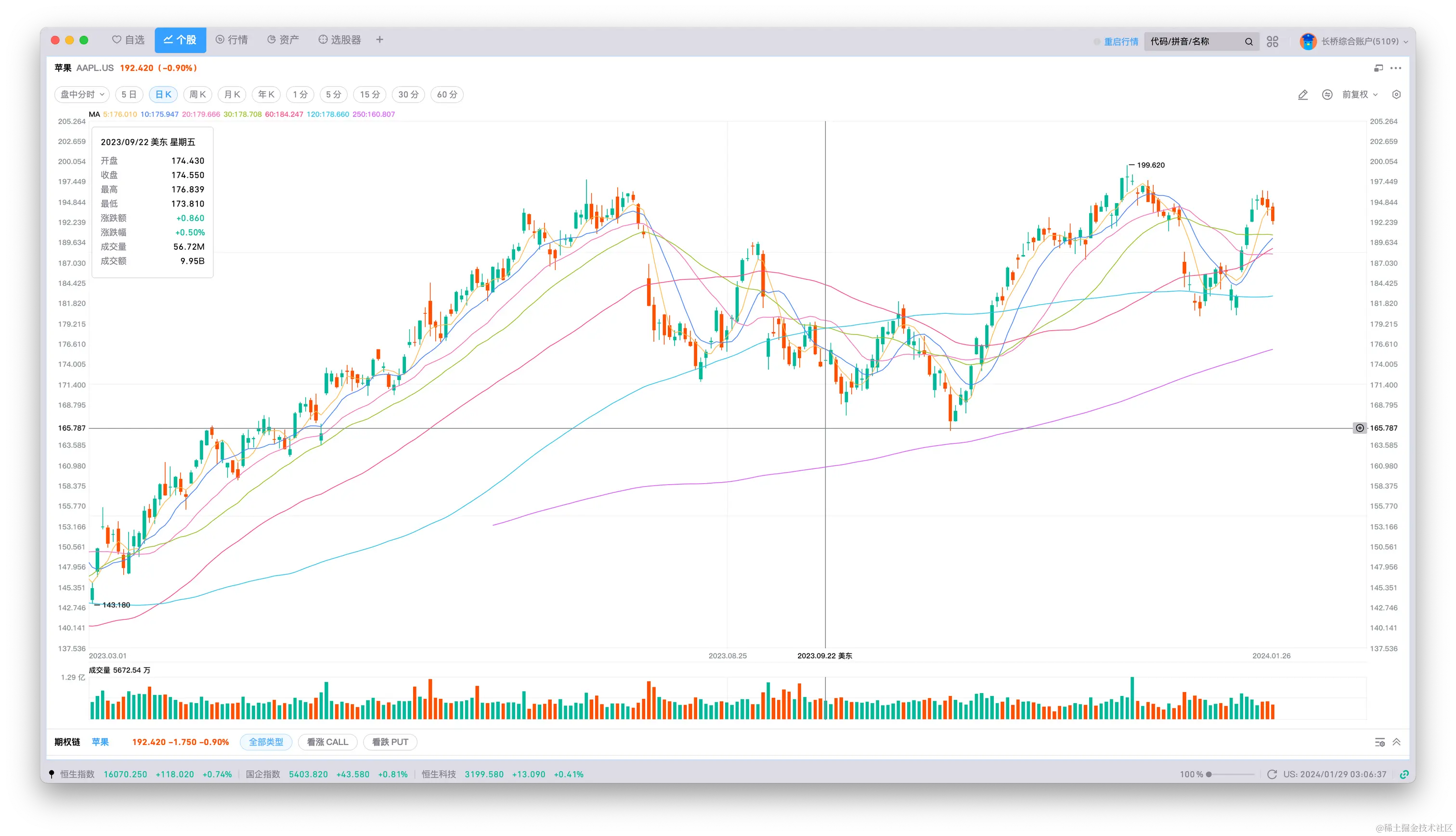Expand the 盘中分时 dropdown
Viewport: 1456px width, 836px height.
pos(82,95)
